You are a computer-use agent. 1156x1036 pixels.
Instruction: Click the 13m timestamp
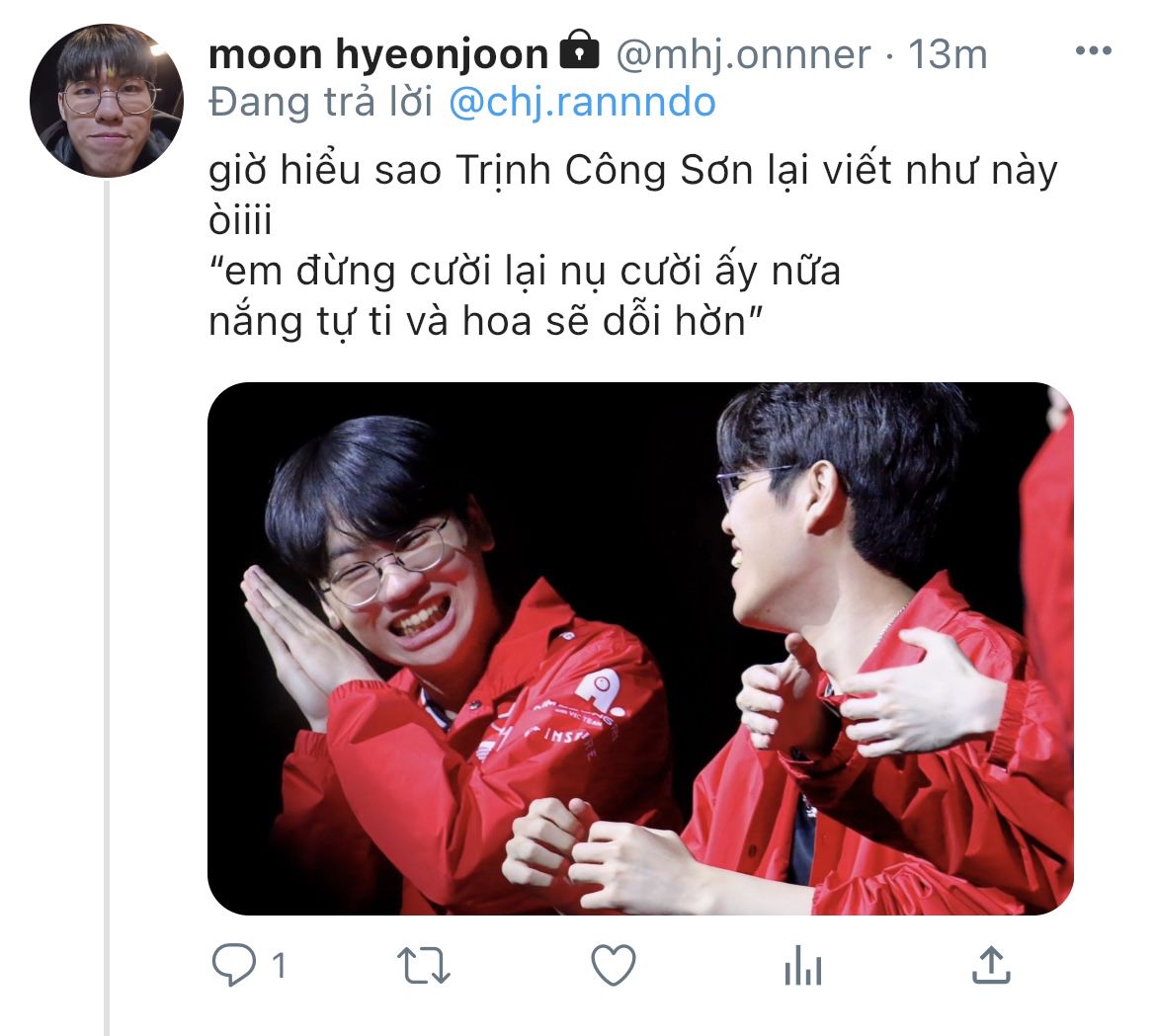tap(948, 54)
